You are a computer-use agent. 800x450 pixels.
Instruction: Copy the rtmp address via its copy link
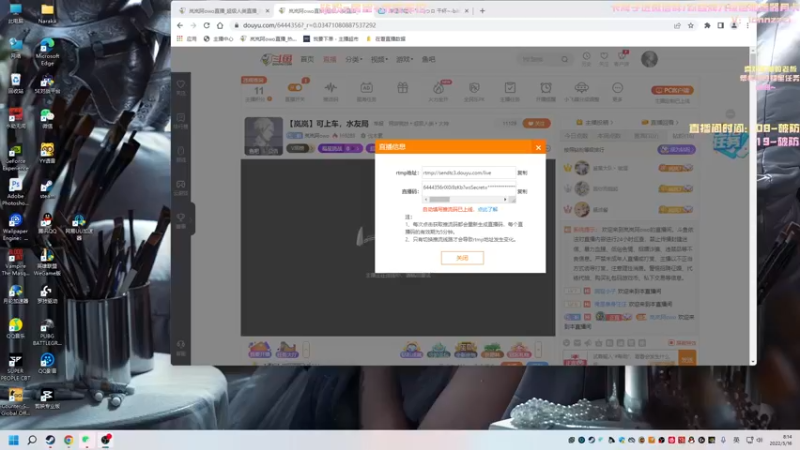pos(522,173)
